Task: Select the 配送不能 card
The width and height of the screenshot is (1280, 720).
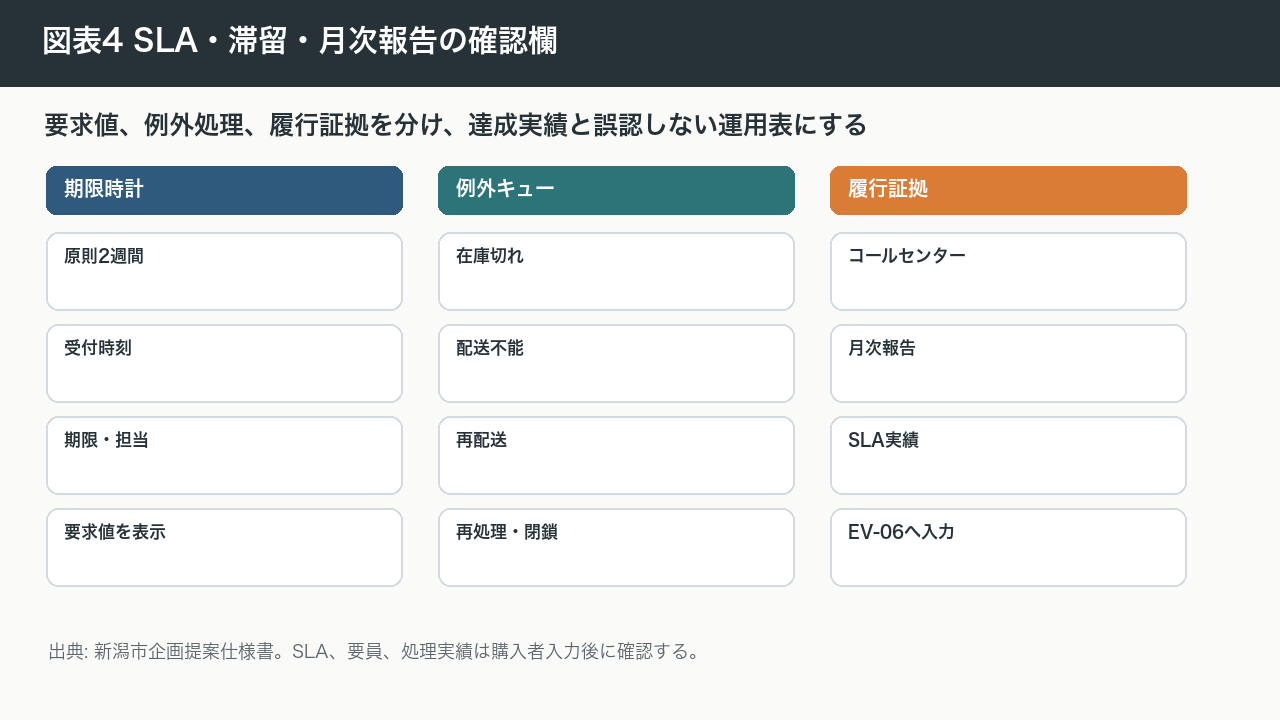Action: coord(616,364)
